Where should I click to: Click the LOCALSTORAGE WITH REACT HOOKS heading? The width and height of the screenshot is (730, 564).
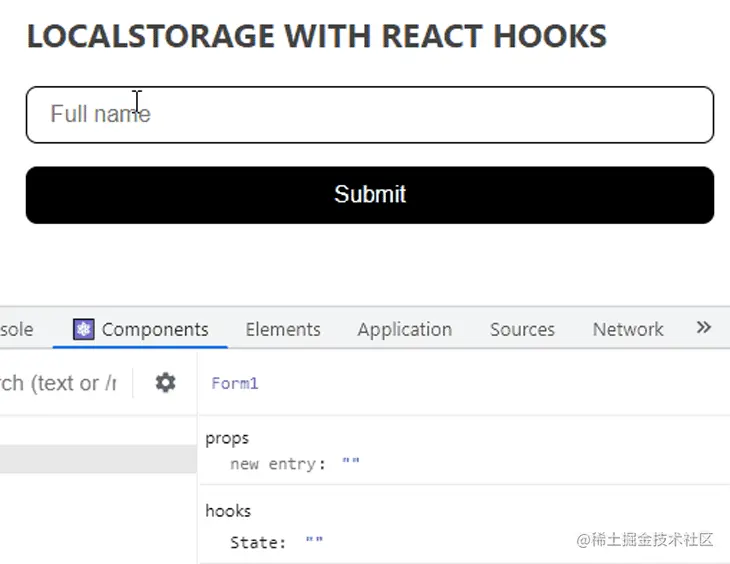coord(317,36)
